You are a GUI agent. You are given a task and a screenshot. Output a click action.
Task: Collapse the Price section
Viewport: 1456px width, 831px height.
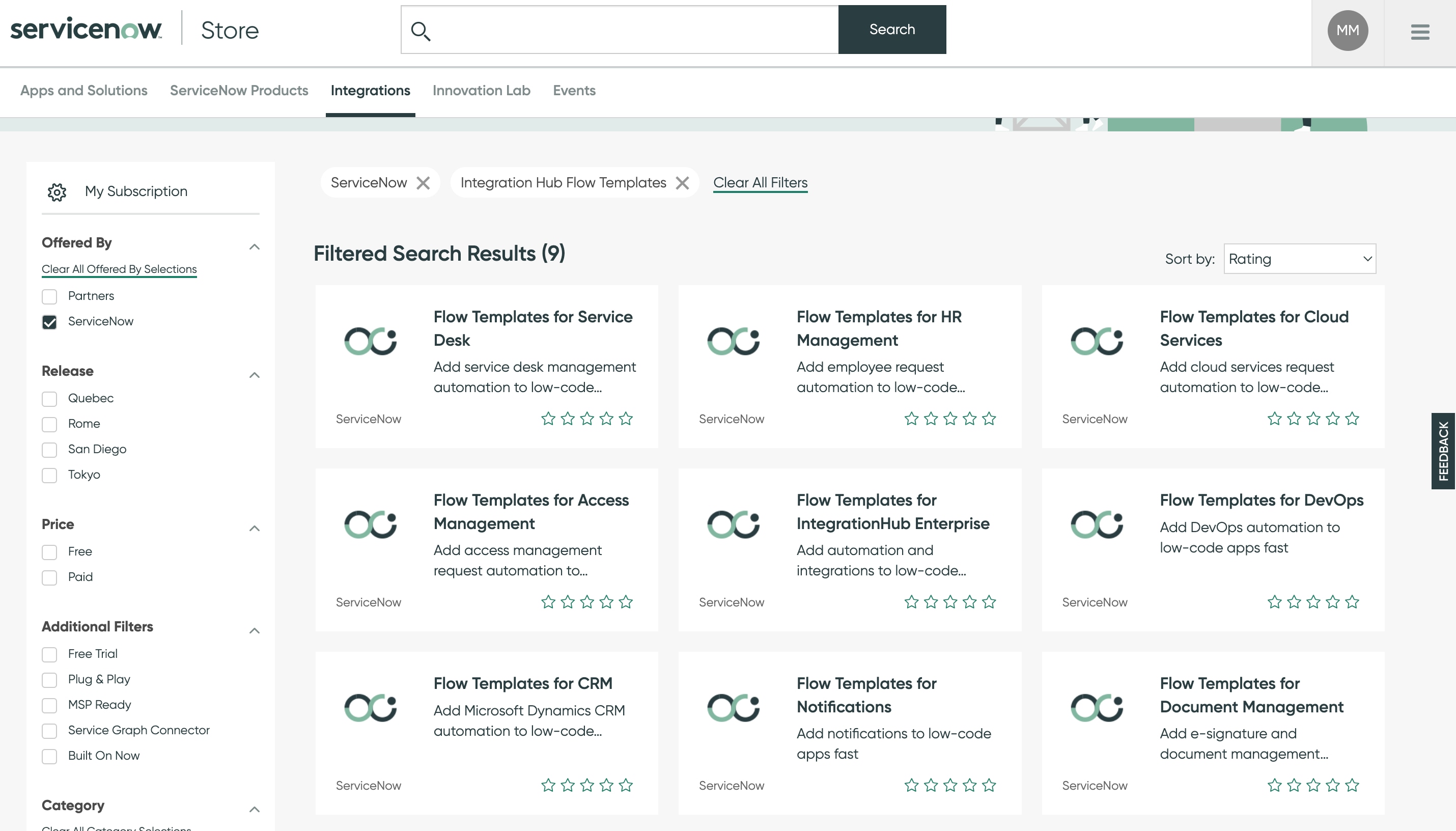[x=255, y=529]
